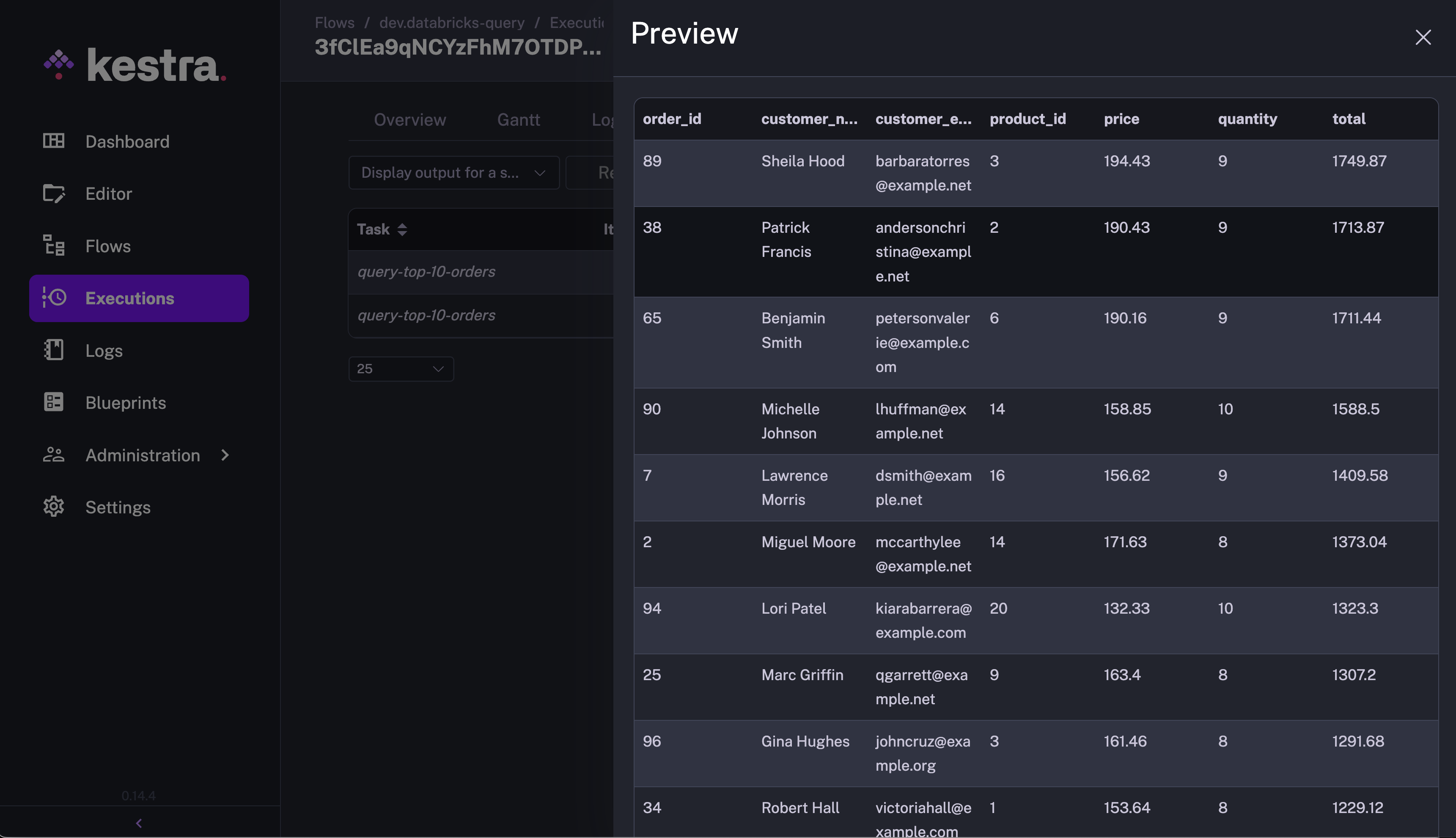Click the Editor folder-pencil icon
The height and width of the screenshot is (838, 1456).
(x=53, y=193)
